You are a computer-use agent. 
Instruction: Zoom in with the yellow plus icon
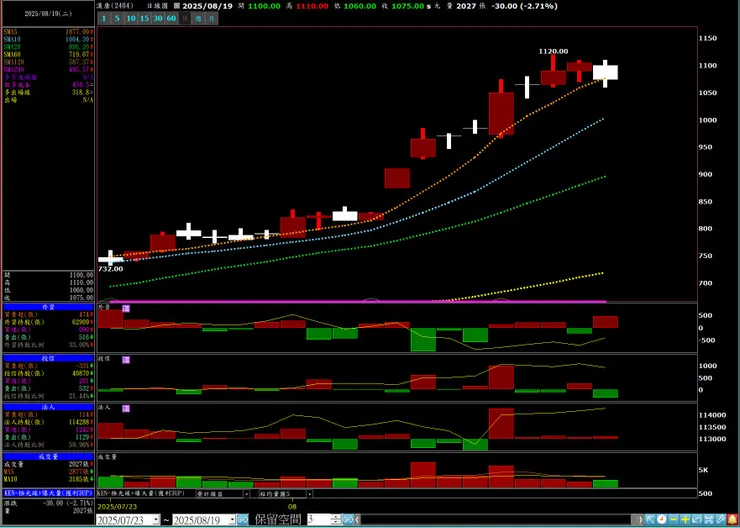[x=685, y=520]
